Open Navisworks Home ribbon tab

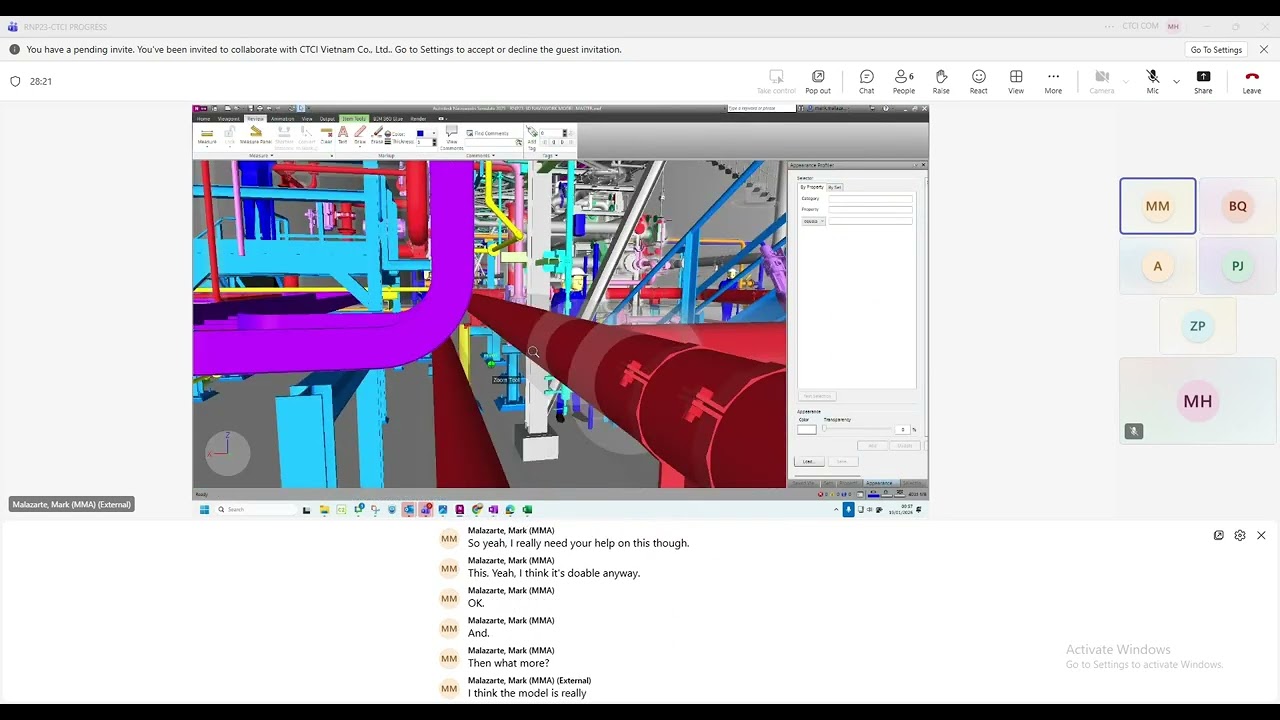pos(203,119)
